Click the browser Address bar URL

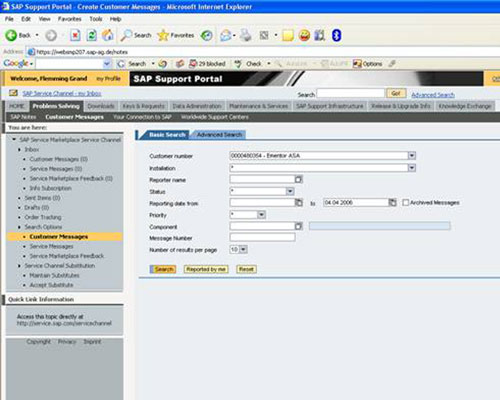pyautogui.click(x=82, y=52)
